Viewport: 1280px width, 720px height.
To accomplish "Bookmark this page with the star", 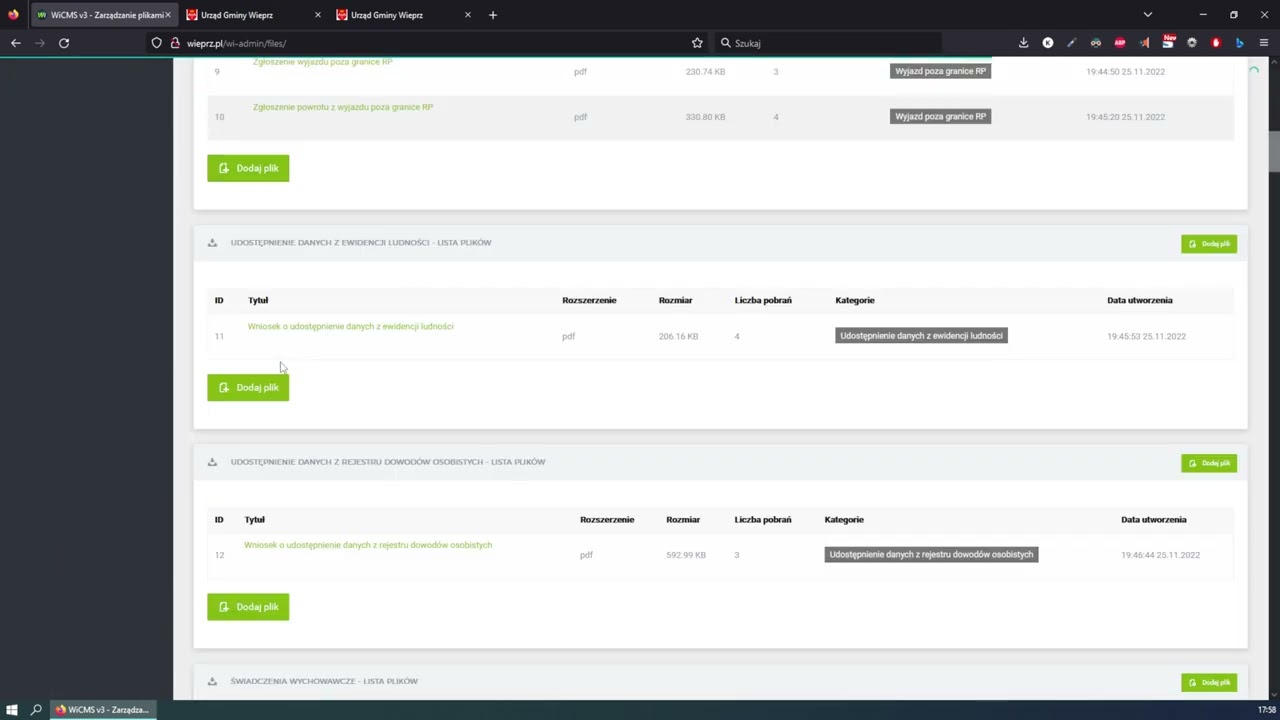I will point(697,43).
